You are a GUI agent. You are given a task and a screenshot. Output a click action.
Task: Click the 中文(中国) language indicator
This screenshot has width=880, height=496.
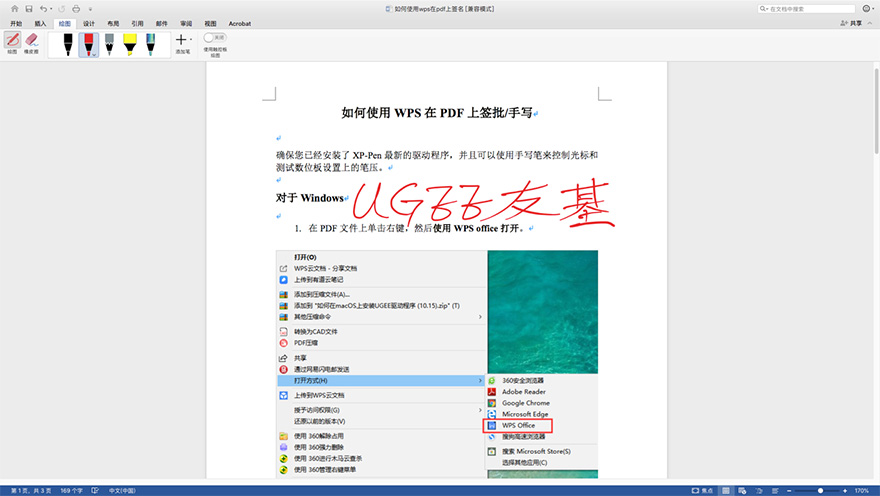(x=122, y=490)
